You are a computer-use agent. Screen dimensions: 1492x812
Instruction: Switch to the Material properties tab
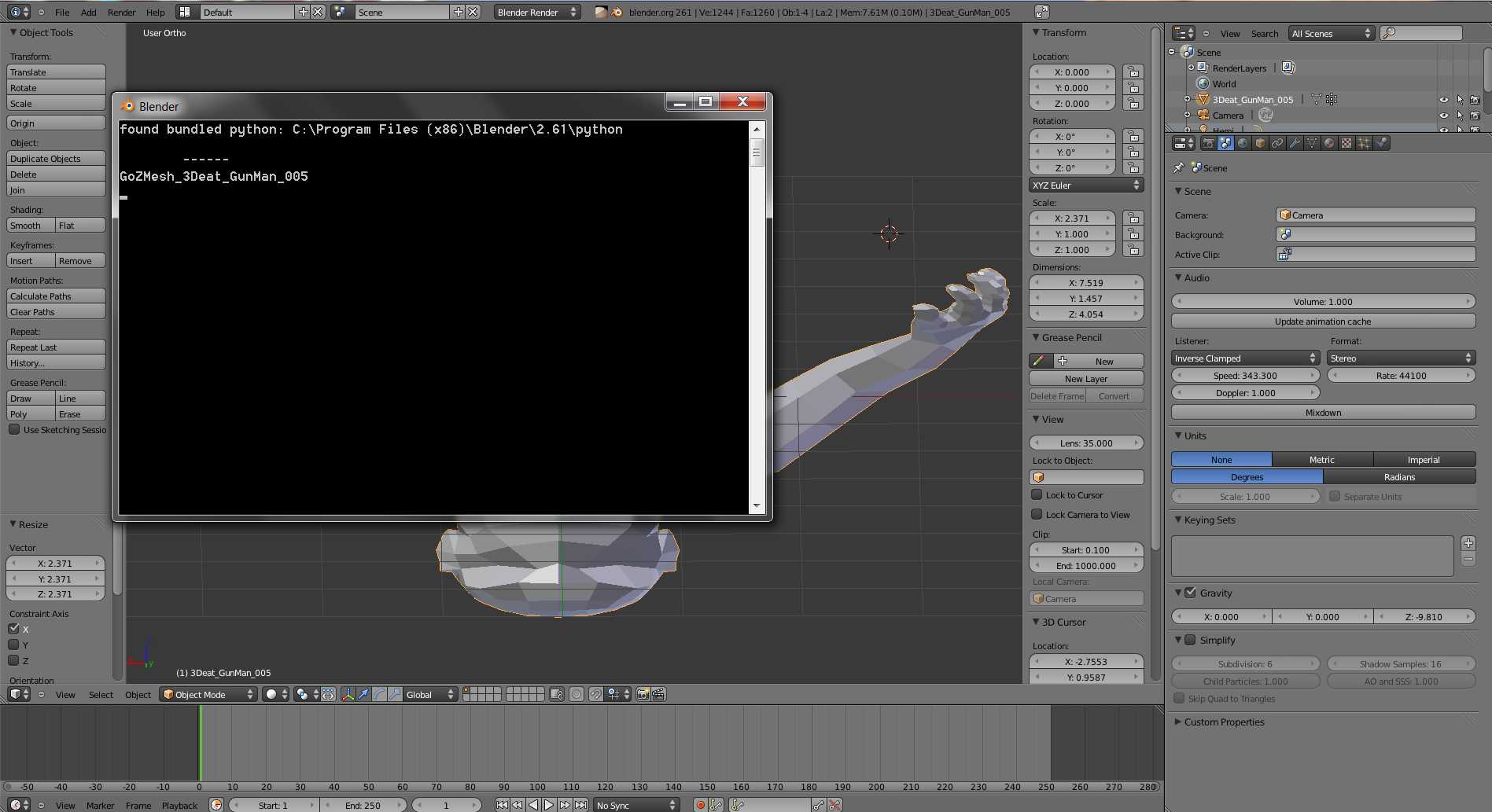pyautogui.click(x=1329, y=142)
